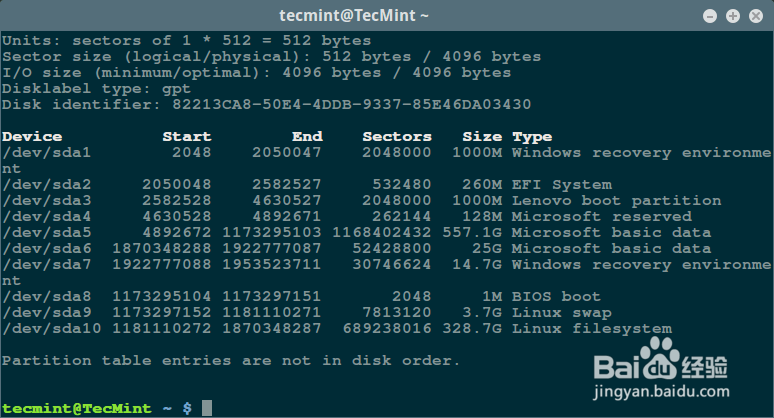This screenshot has width=774, height=418.
Task: Click the end sector 1953523711 of sda7
Action: 272,265
